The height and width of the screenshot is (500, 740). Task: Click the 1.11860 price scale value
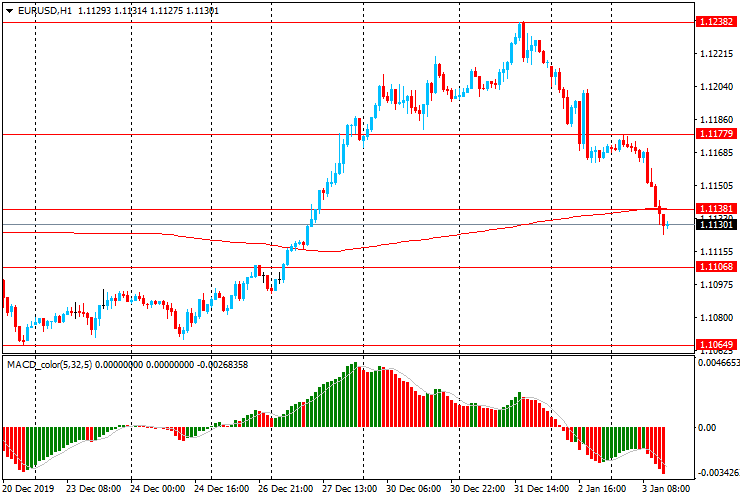(x=717, y=120)
